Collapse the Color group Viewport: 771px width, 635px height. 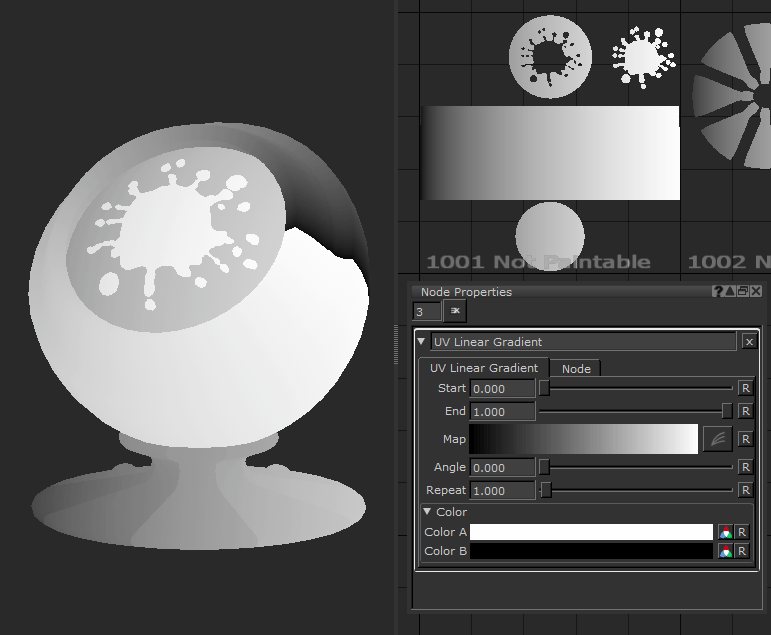(428, 512)
